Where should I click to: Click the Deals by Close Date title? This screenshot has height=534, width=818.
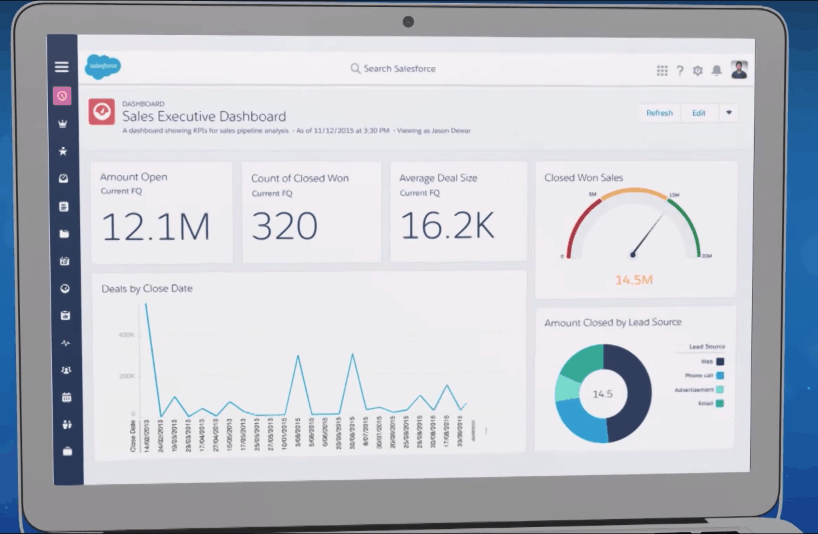coord(147,288)
